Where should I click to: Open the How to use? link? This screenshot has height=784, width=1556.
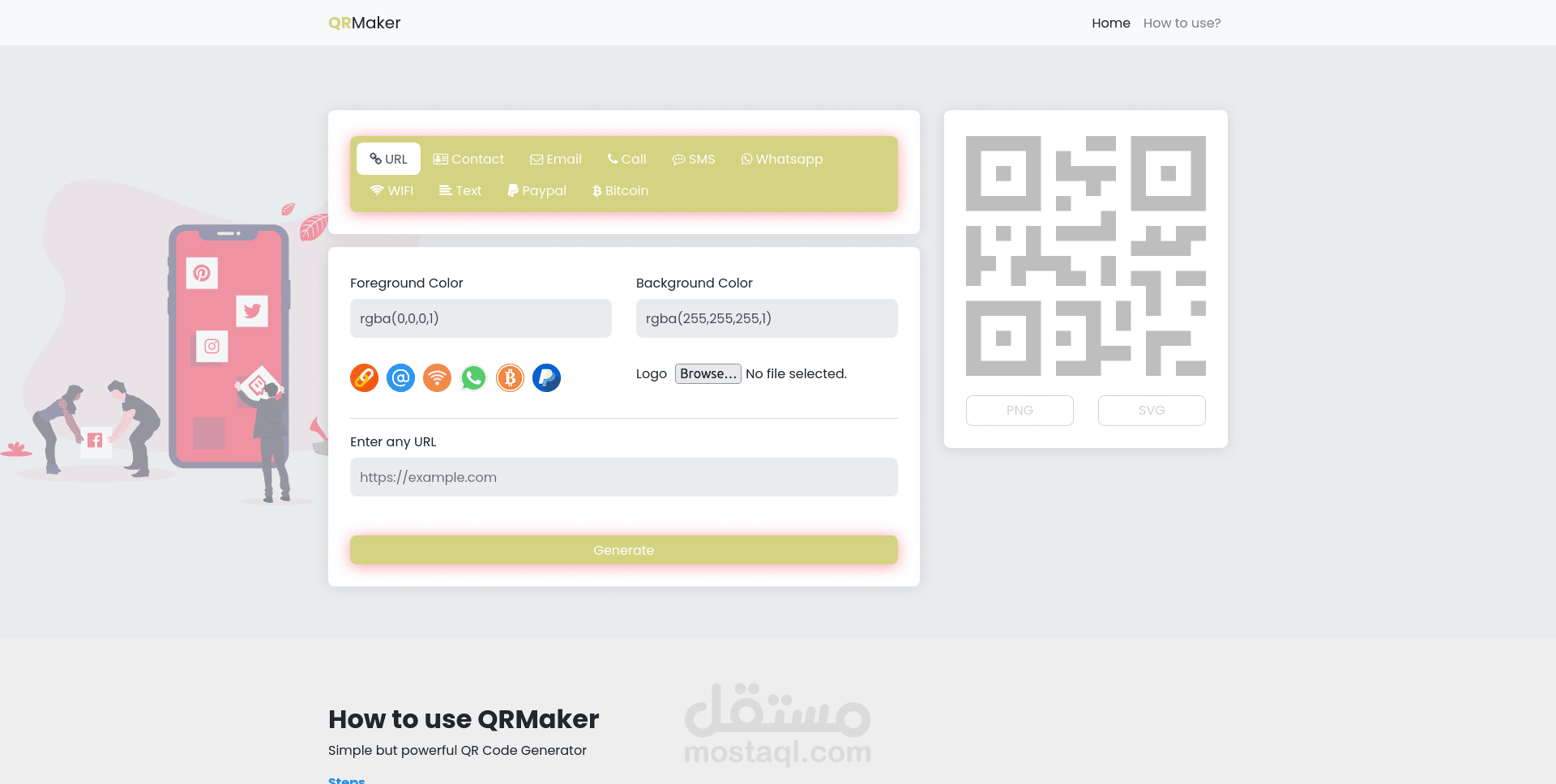pyautogui.click(x=1182, y=23)
